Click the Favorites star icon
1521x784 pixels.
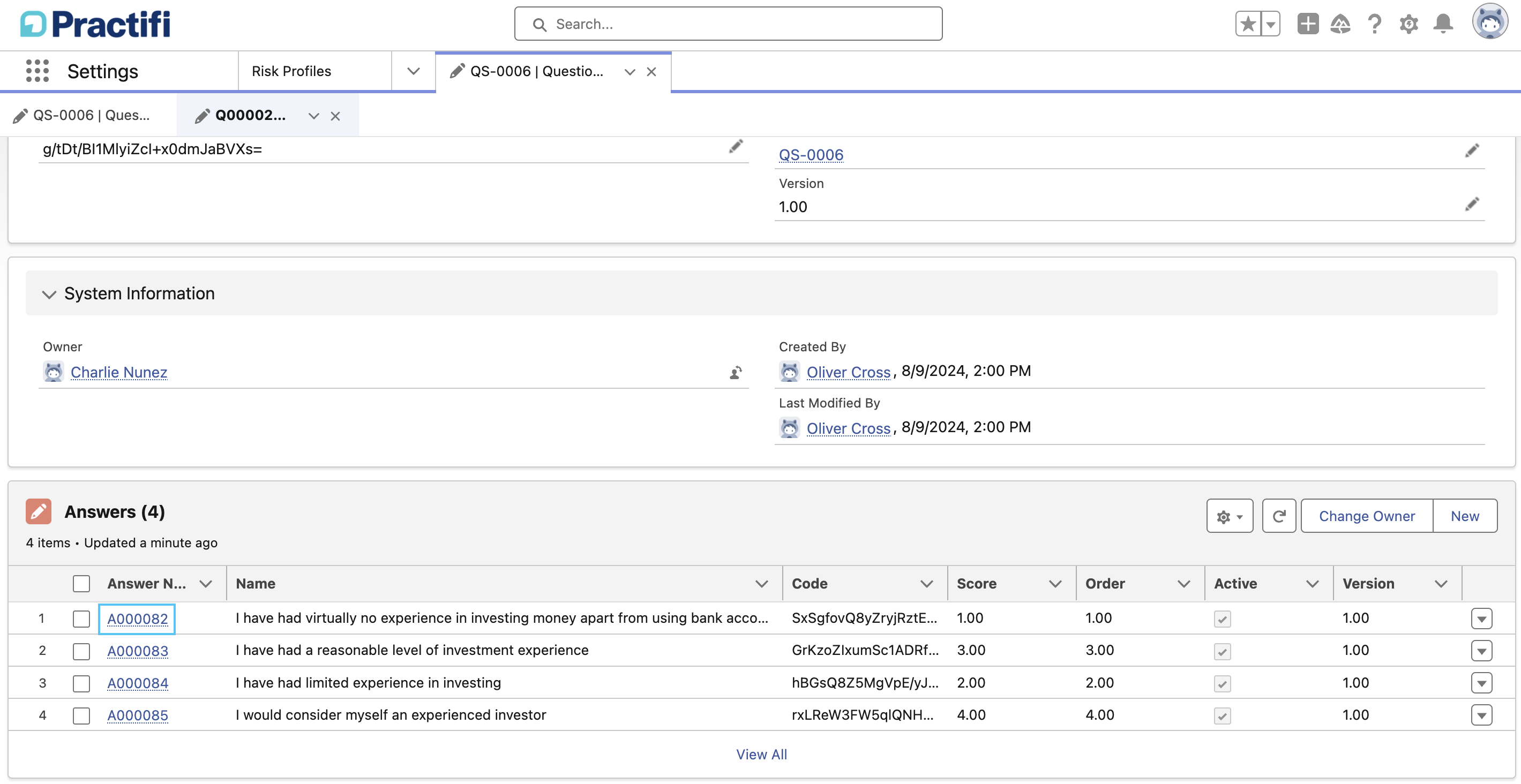coord(1248,24)
